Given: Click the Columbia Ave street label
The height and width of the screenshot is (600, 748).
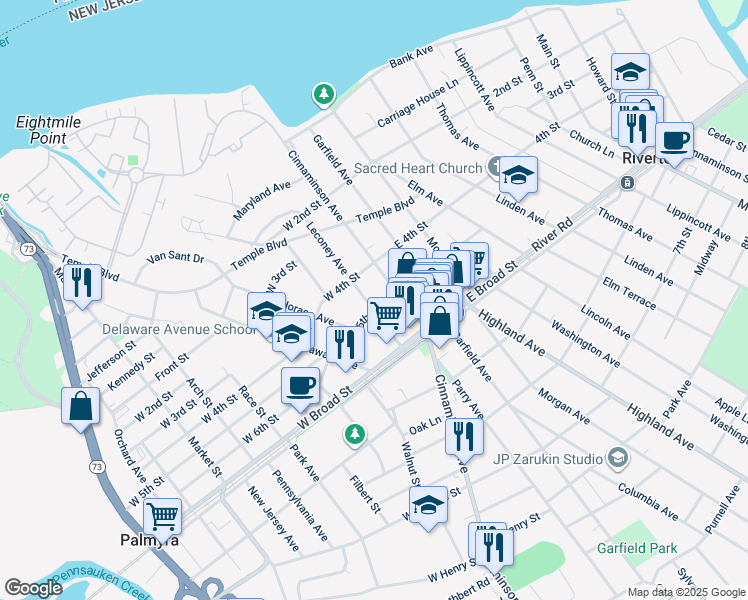Looking at the screenshot, I should (648, 501).
